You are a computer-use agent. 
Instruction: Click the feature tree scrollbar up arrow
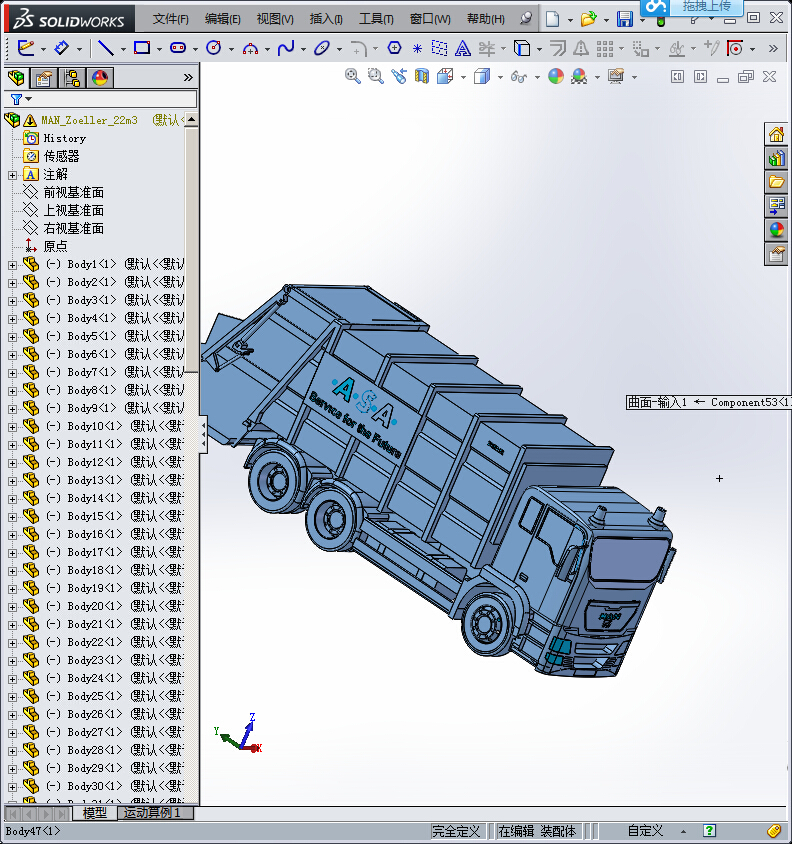[191, 120]
